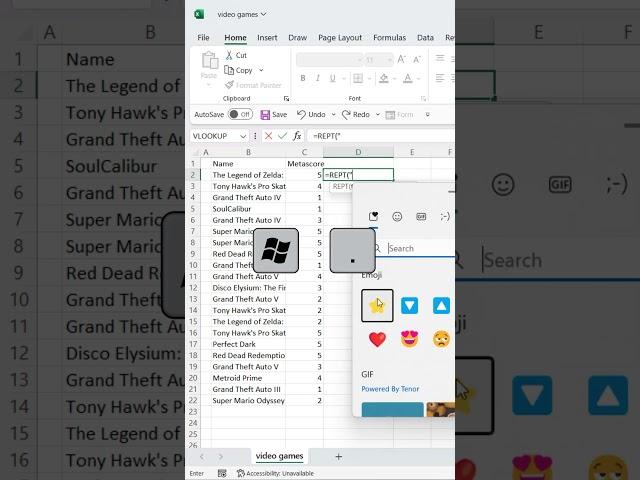
Task: Toggle the AutoSave switch
Action: click(x=240, y=114)
